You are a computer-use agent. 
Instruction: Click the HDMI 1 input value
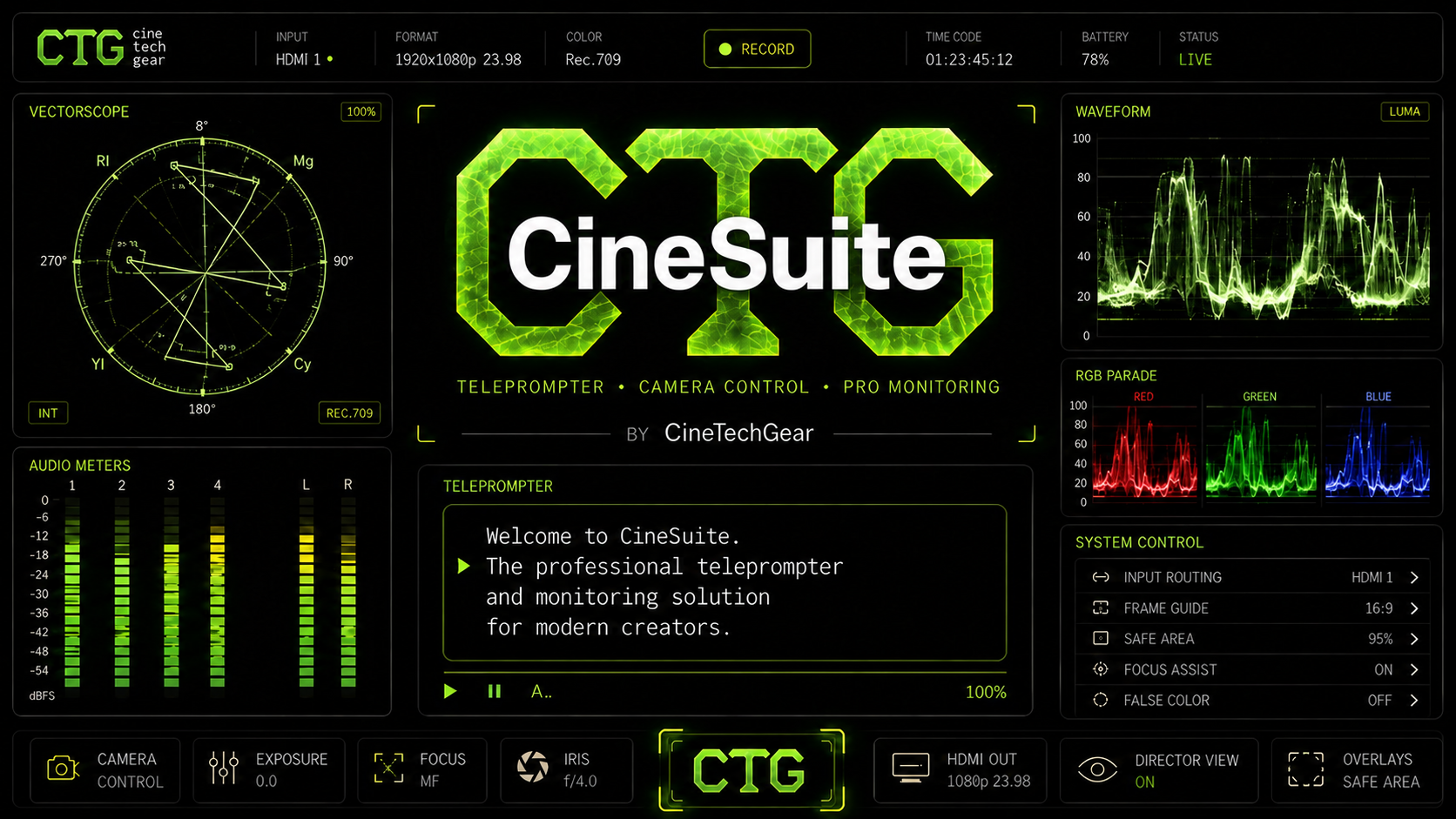298,59
